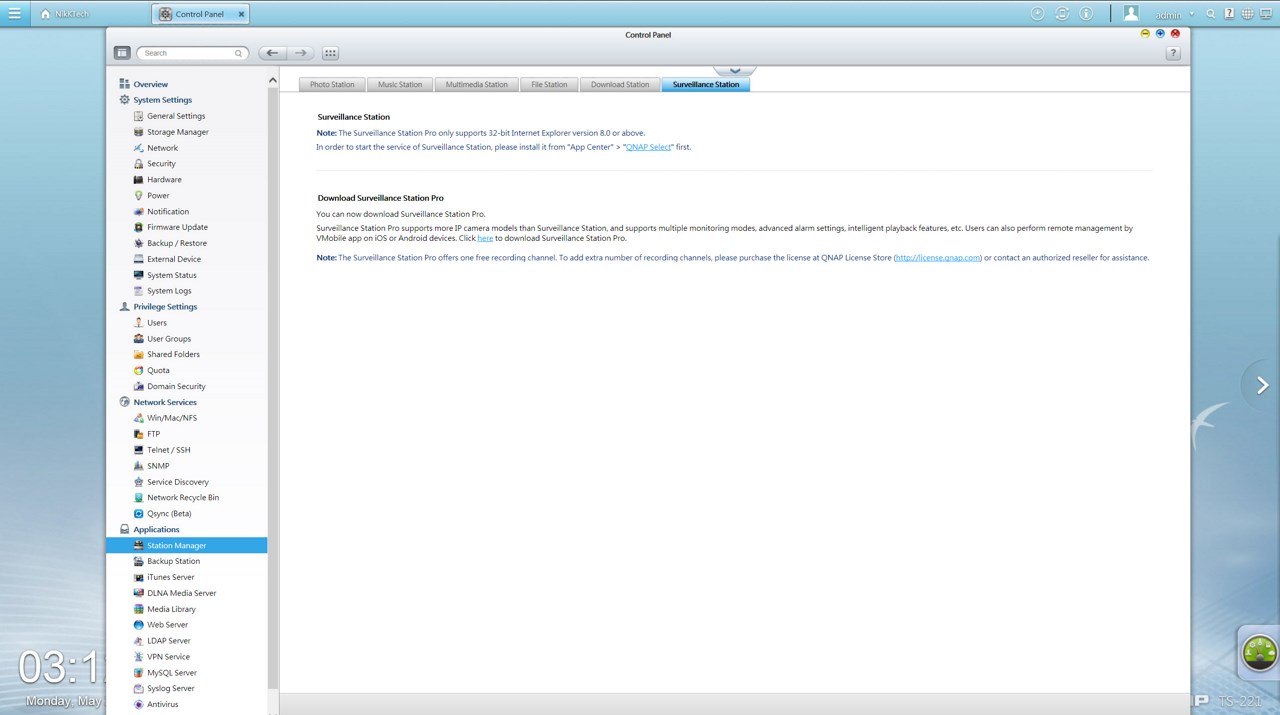Open General Settings
Viewport: 1280px width, 715px height.
point(176,116)
